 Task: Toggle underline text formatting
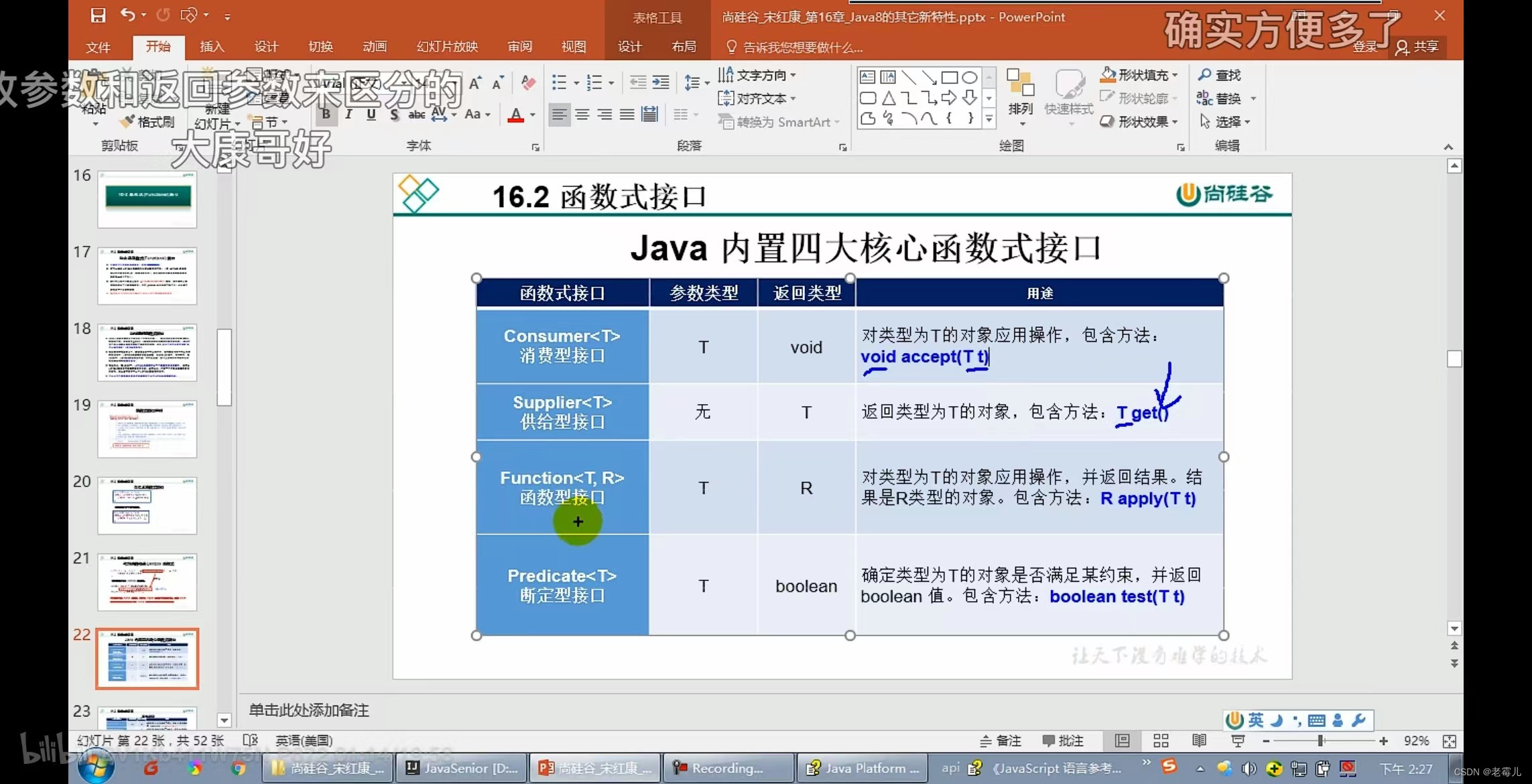tap(371, 115)
